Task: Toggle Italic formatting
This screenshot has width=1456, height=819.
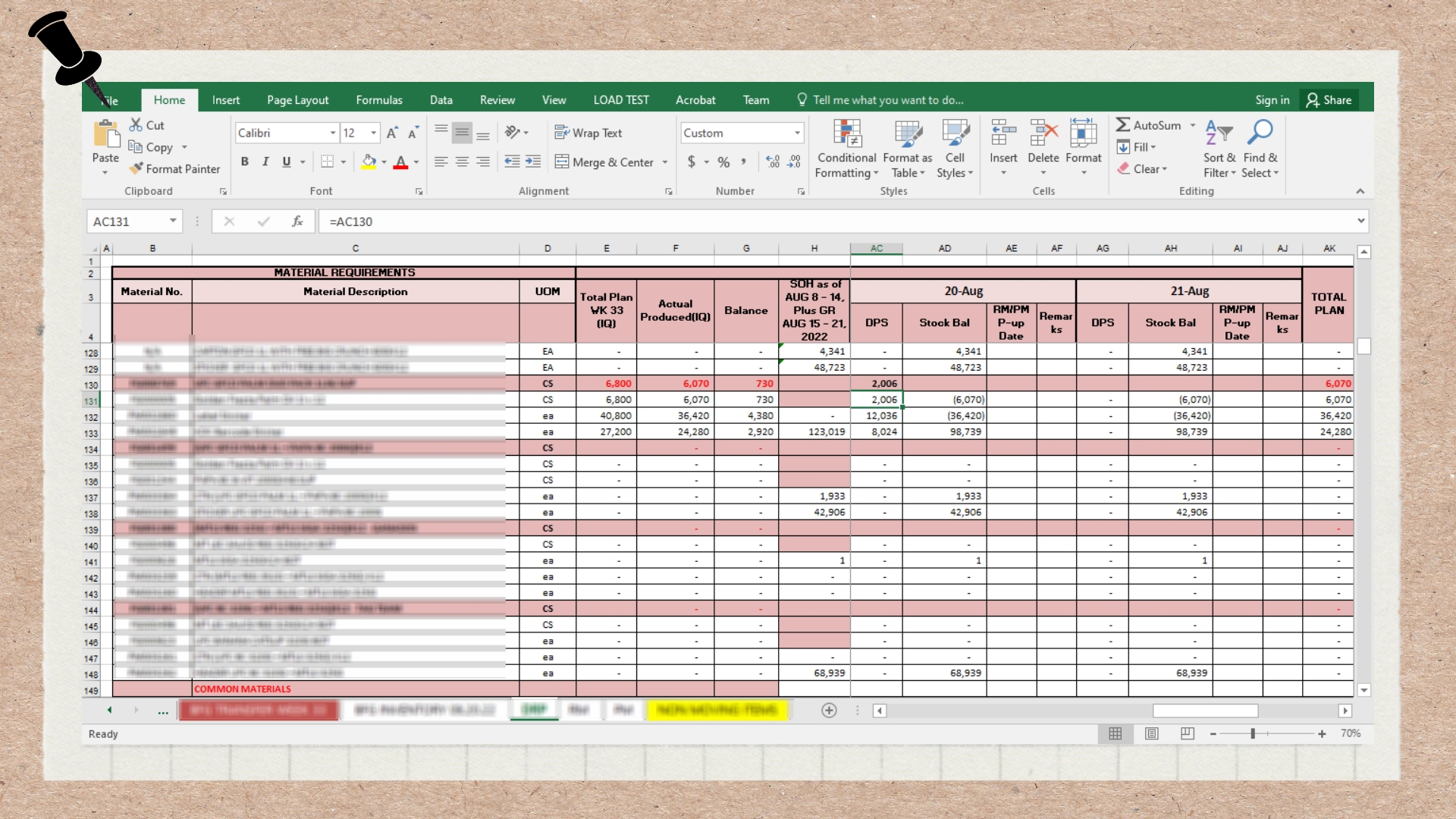Action: point(265,162)
